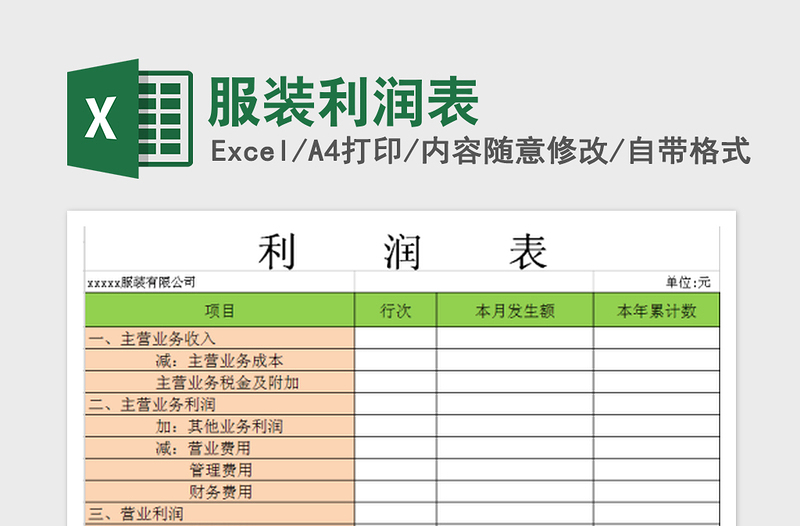The image size is (800, 526).
Task: Select the row 财务费用
Action: tap(402, 492)
